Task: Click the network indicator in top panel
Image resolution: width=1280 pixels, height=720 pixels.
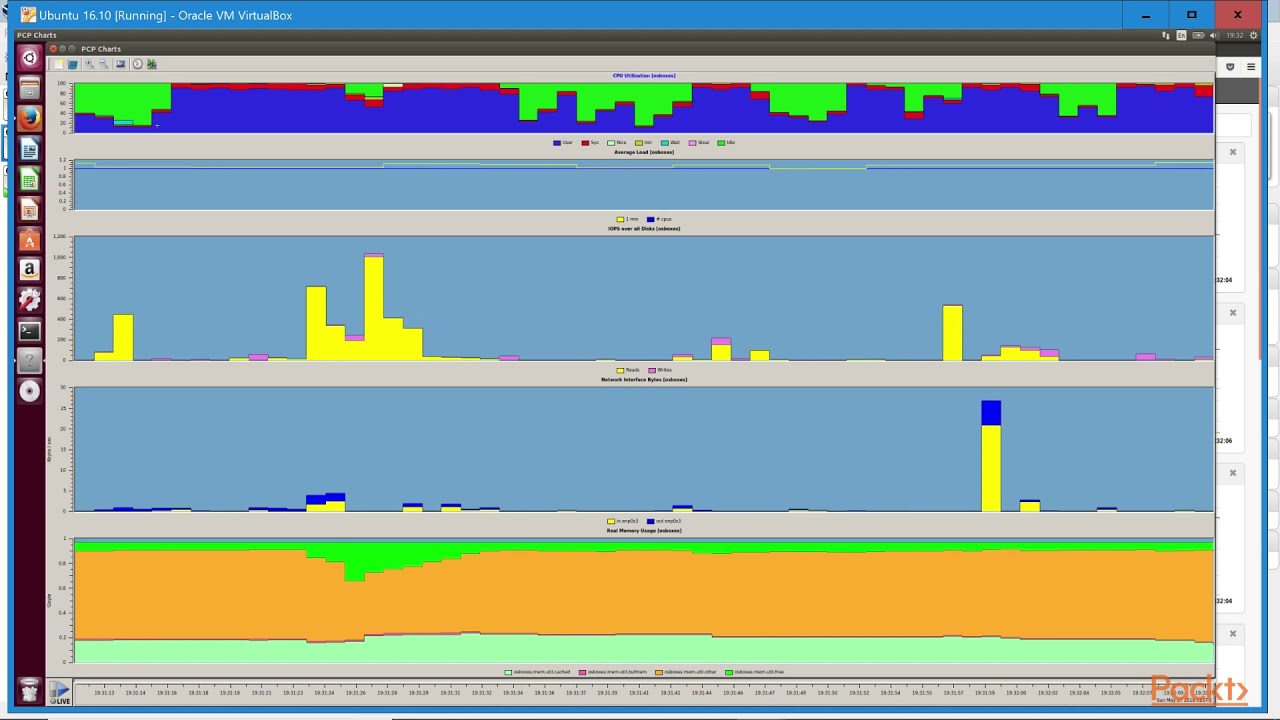Action: 1166,35
